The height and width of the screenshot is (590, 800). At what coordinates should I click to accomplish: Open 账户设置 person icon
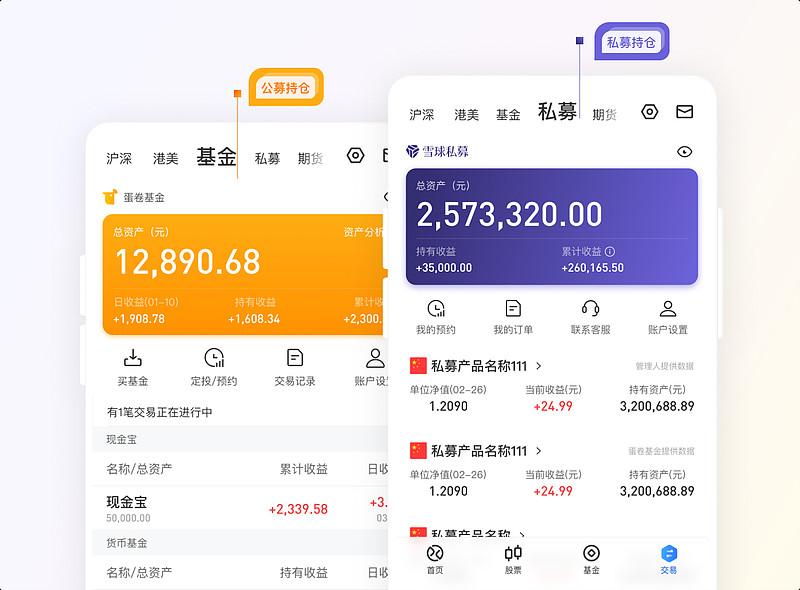click(x=668, y=310)
